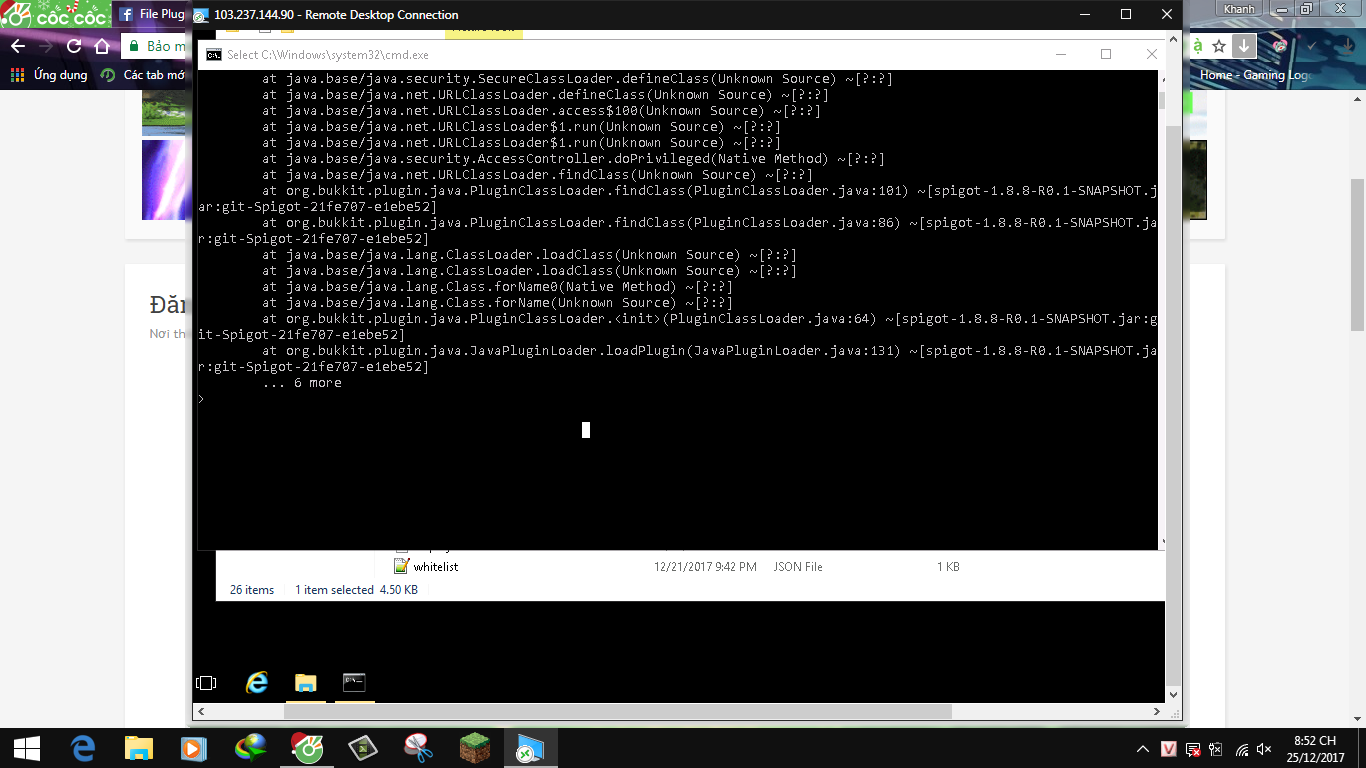The height and width of the screenshot is (768, 1366).
Task: Open the clock and date flyout
Action: coord(1314,748)
